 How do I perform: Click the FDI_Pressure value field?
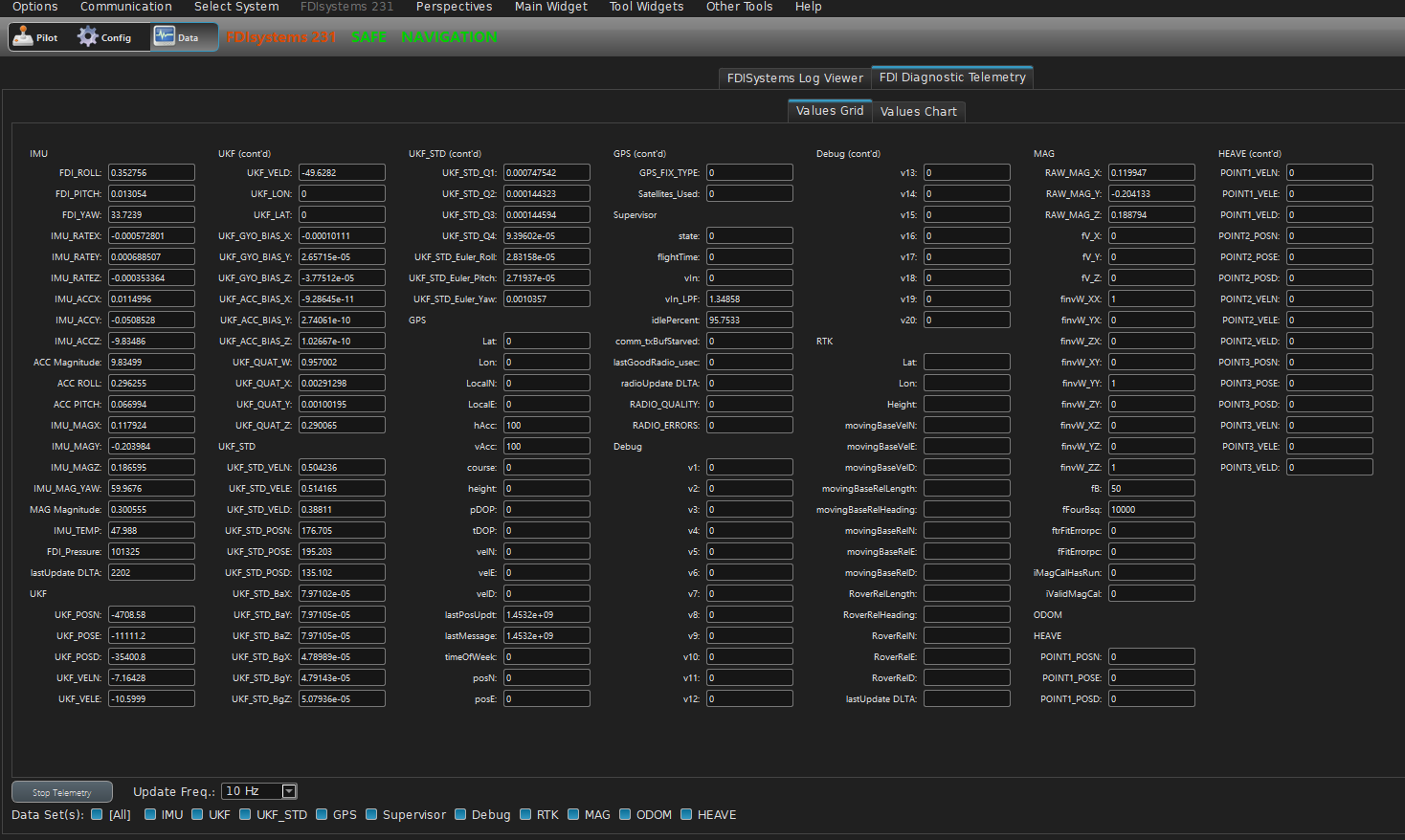(x=151, y=552)
